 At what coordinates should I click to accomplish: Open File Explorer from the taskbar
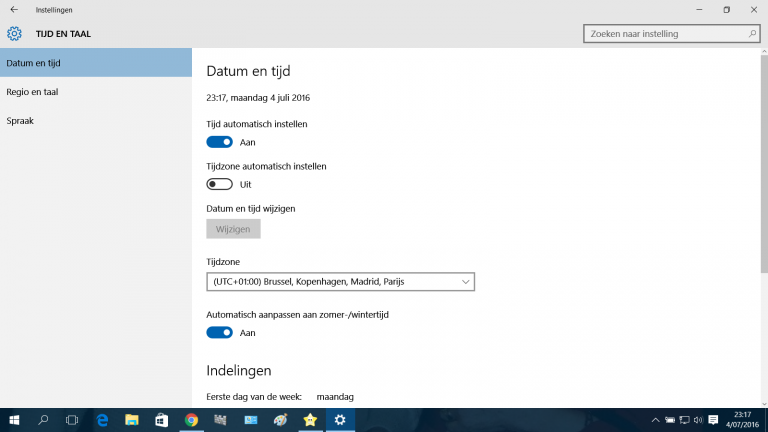[x=131, y=420]
